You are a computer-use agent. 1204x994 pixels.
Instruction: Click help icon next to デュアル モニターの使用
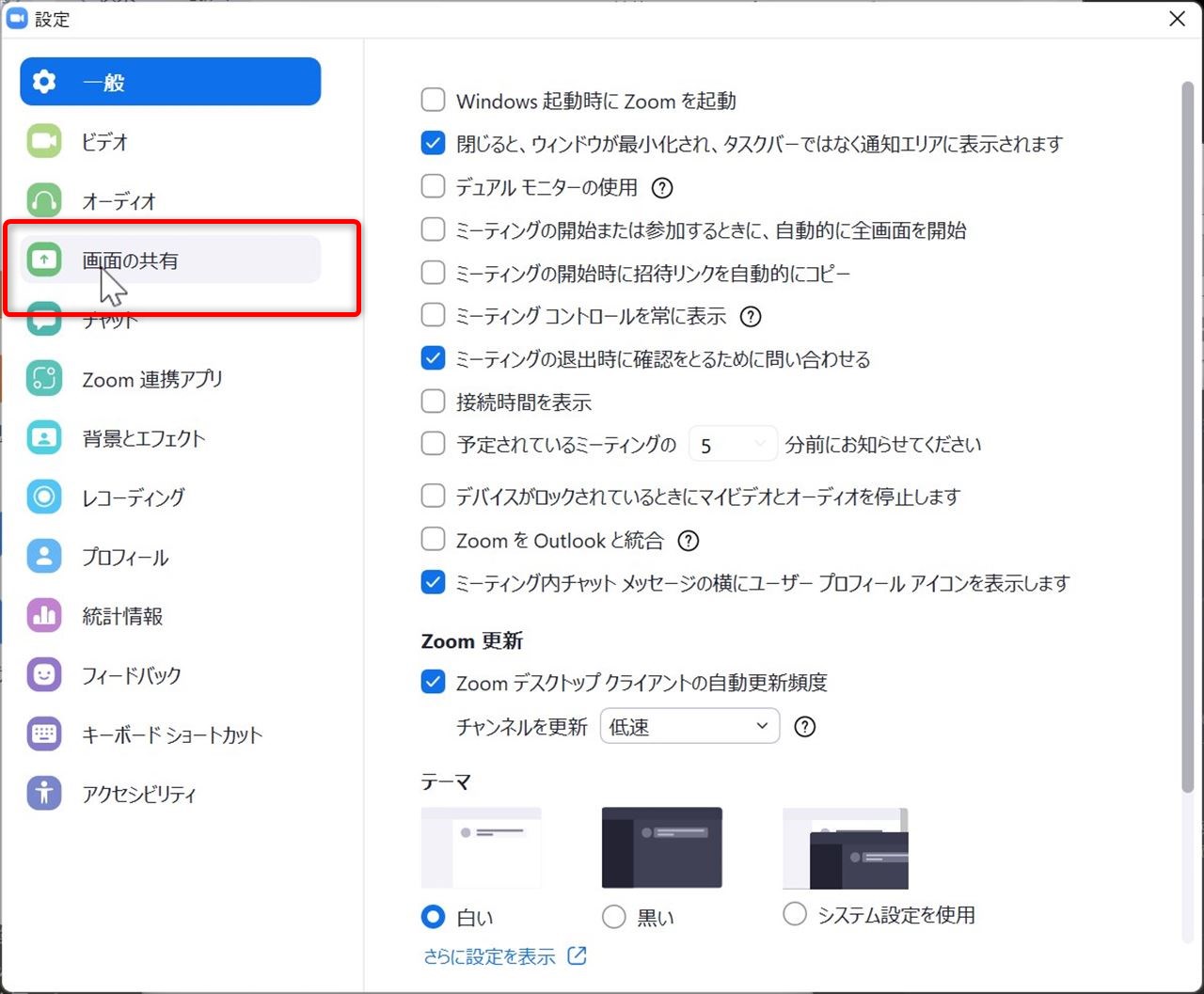(662, 187)
